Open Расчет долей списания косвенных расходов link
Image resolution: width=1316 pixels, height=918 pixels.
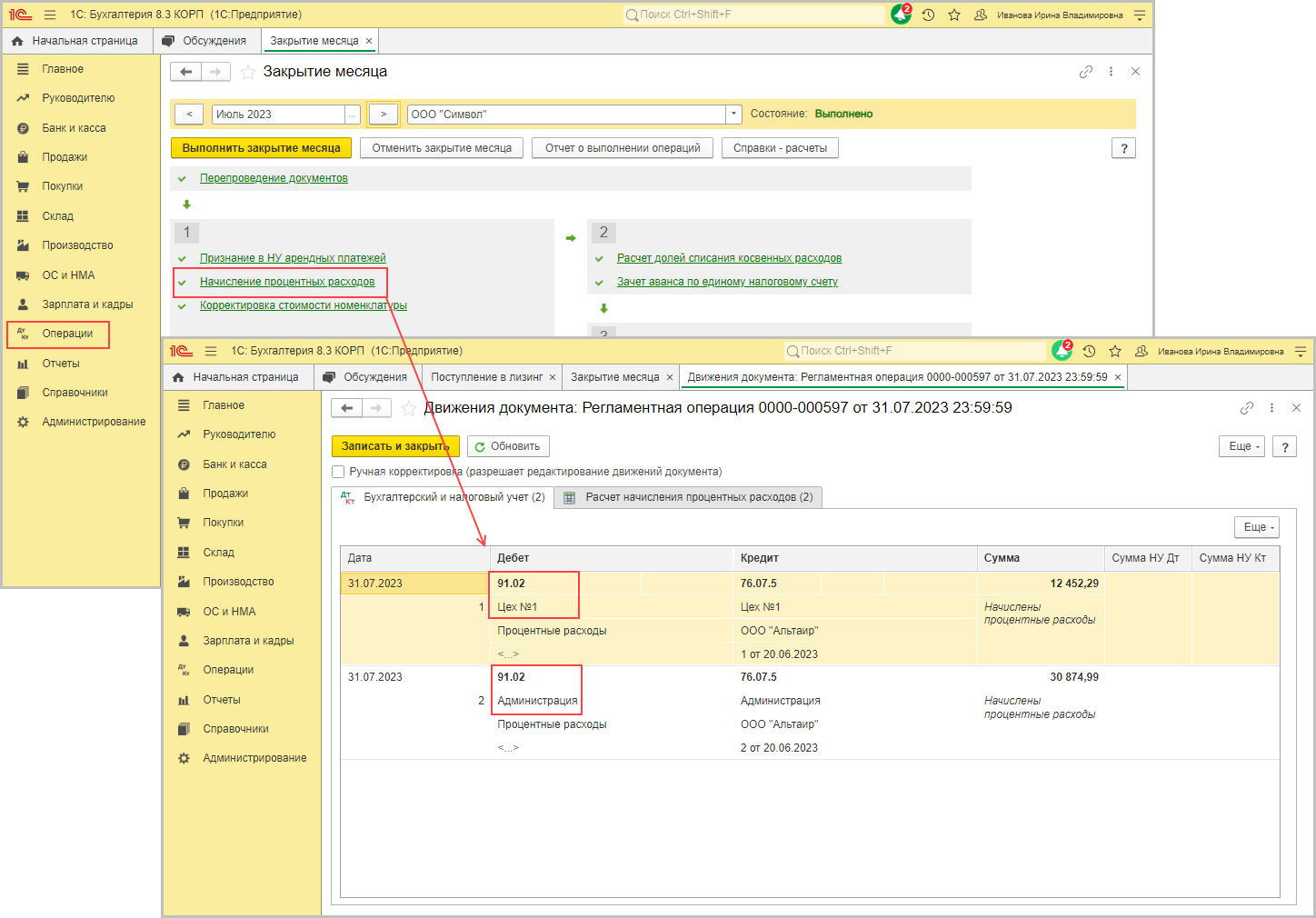point(729,258)
